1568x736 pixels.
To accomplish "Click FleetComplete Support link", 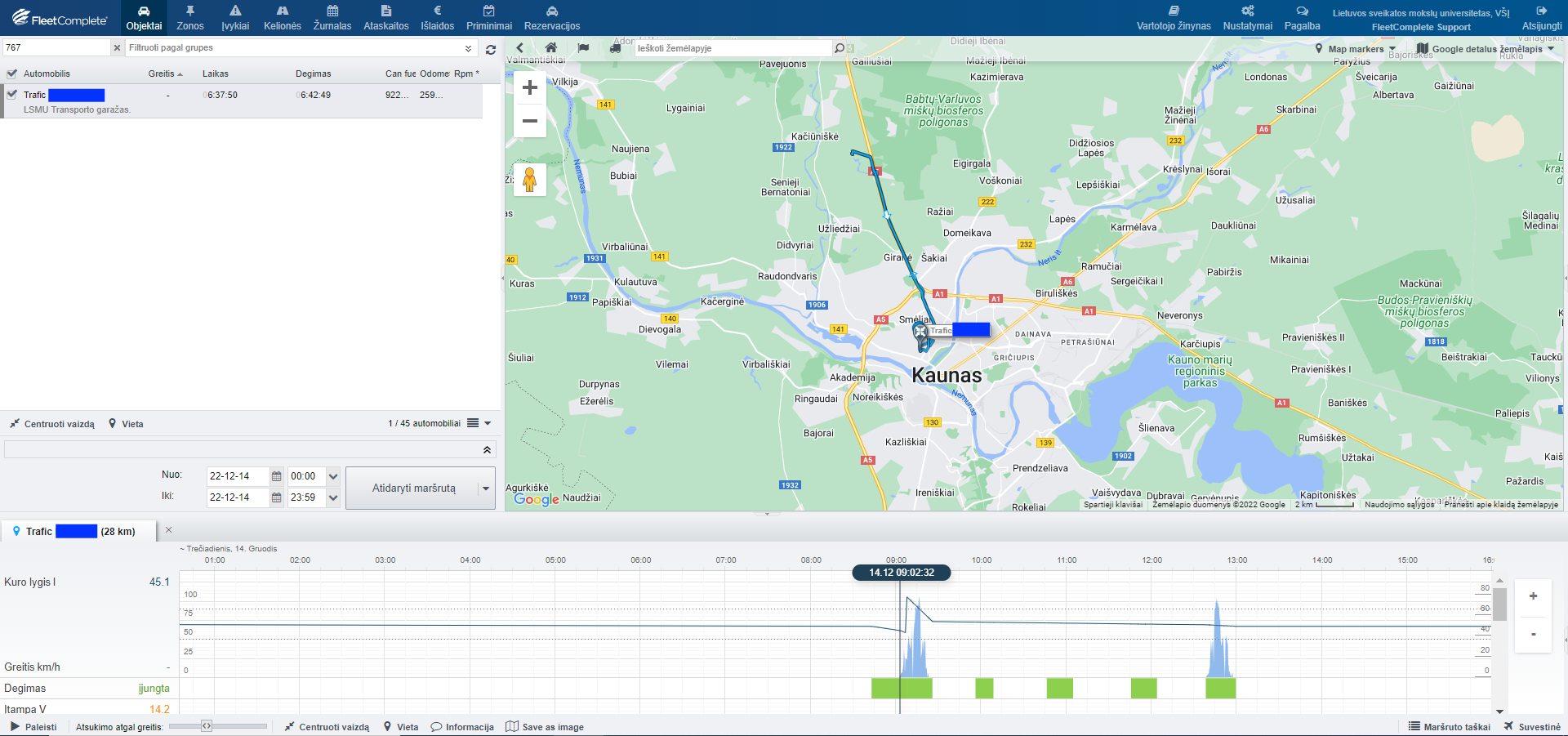I will pos(1421,27).
